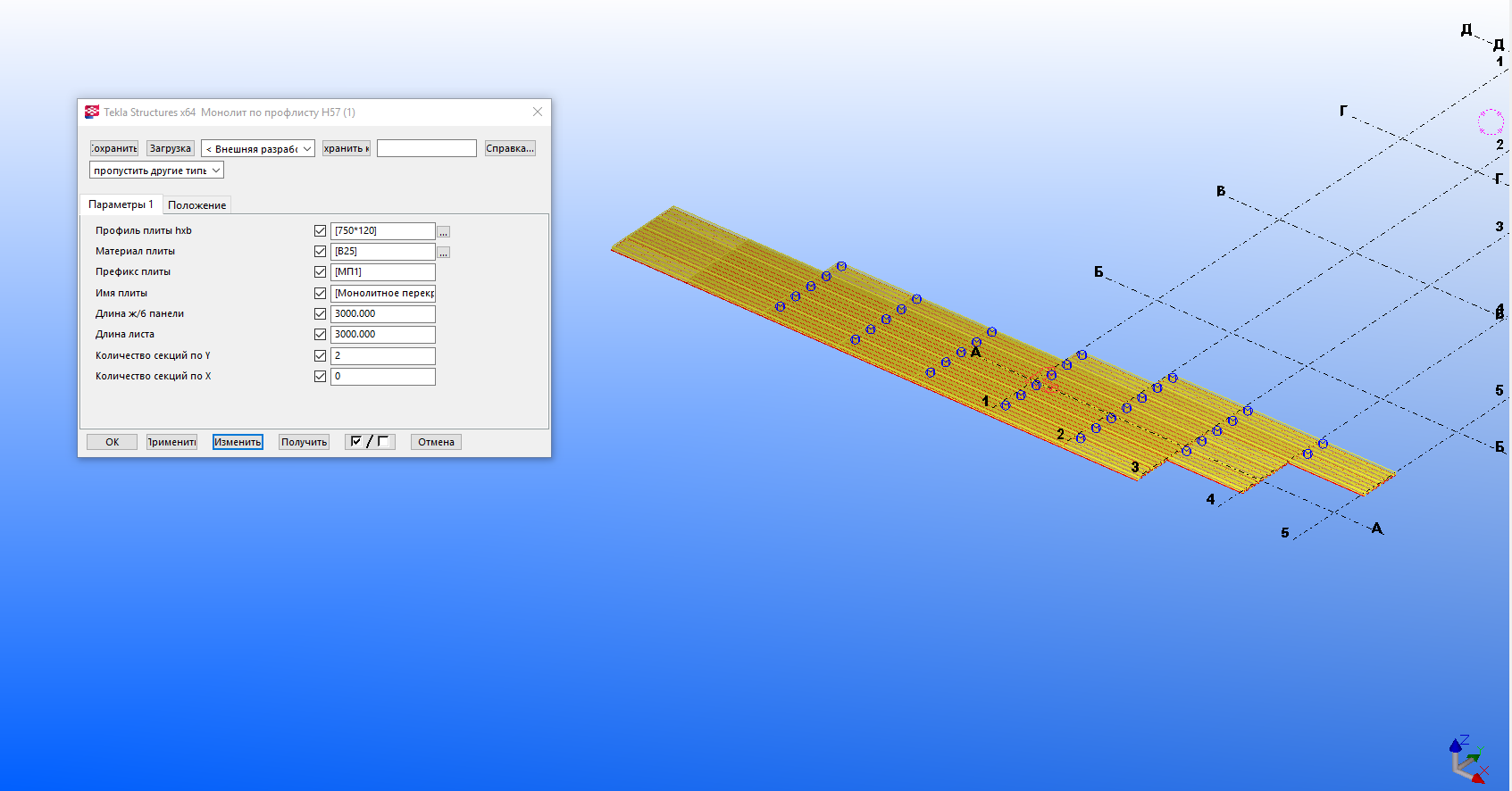
Task: Click the 'Имя плиты' label
Action: pos(121,293)
